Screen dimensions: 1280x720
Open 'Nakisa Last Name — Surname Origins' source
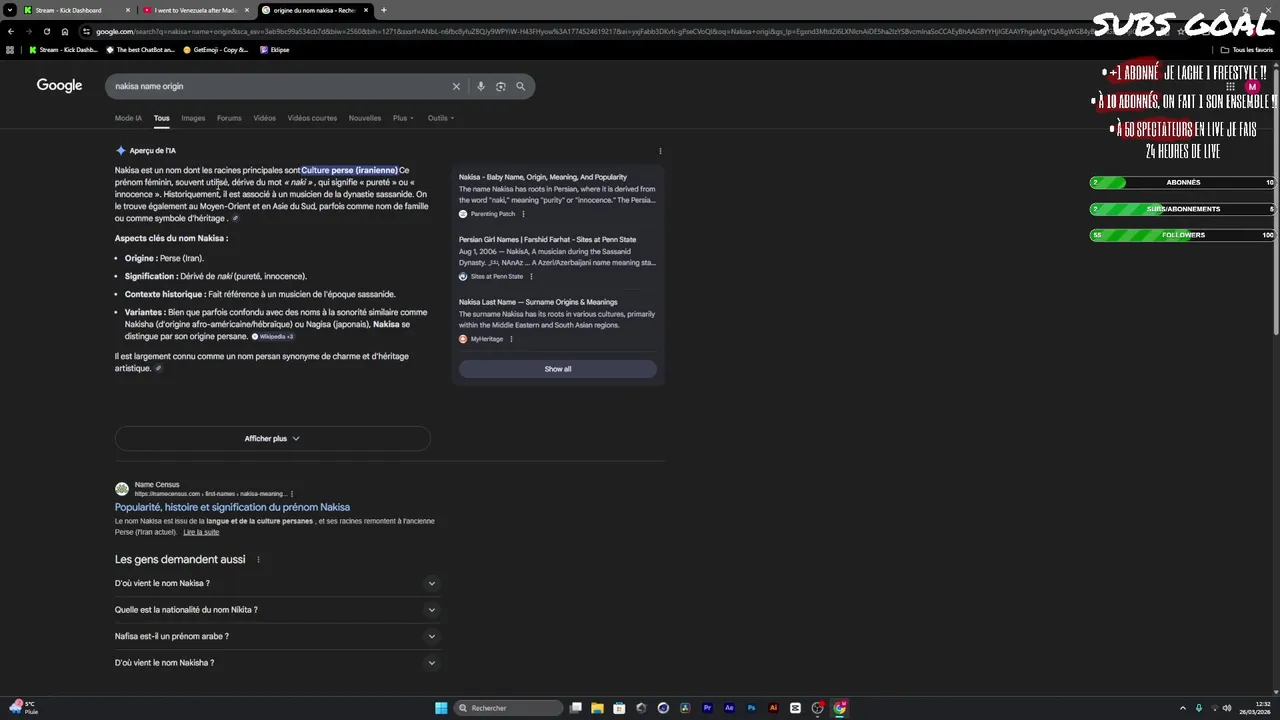[538, 302]
